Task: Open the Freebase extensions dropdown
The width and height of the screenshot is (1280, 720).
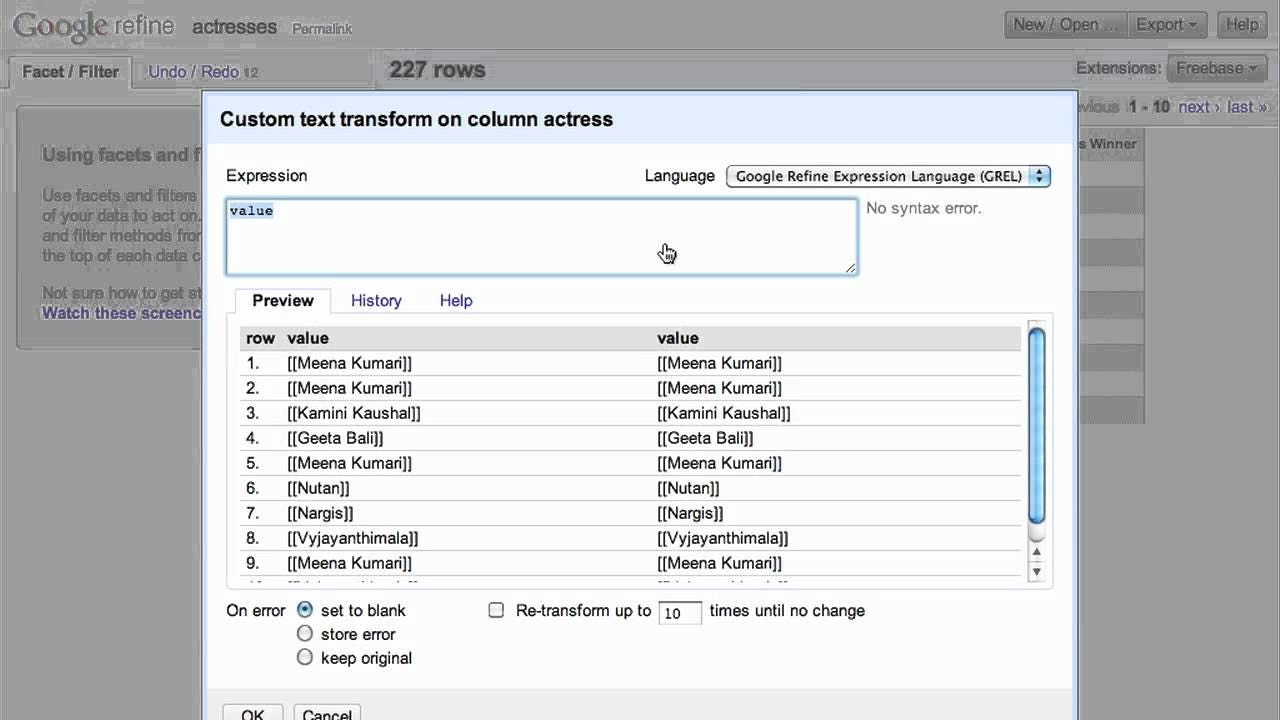Action: point(1216,68)
